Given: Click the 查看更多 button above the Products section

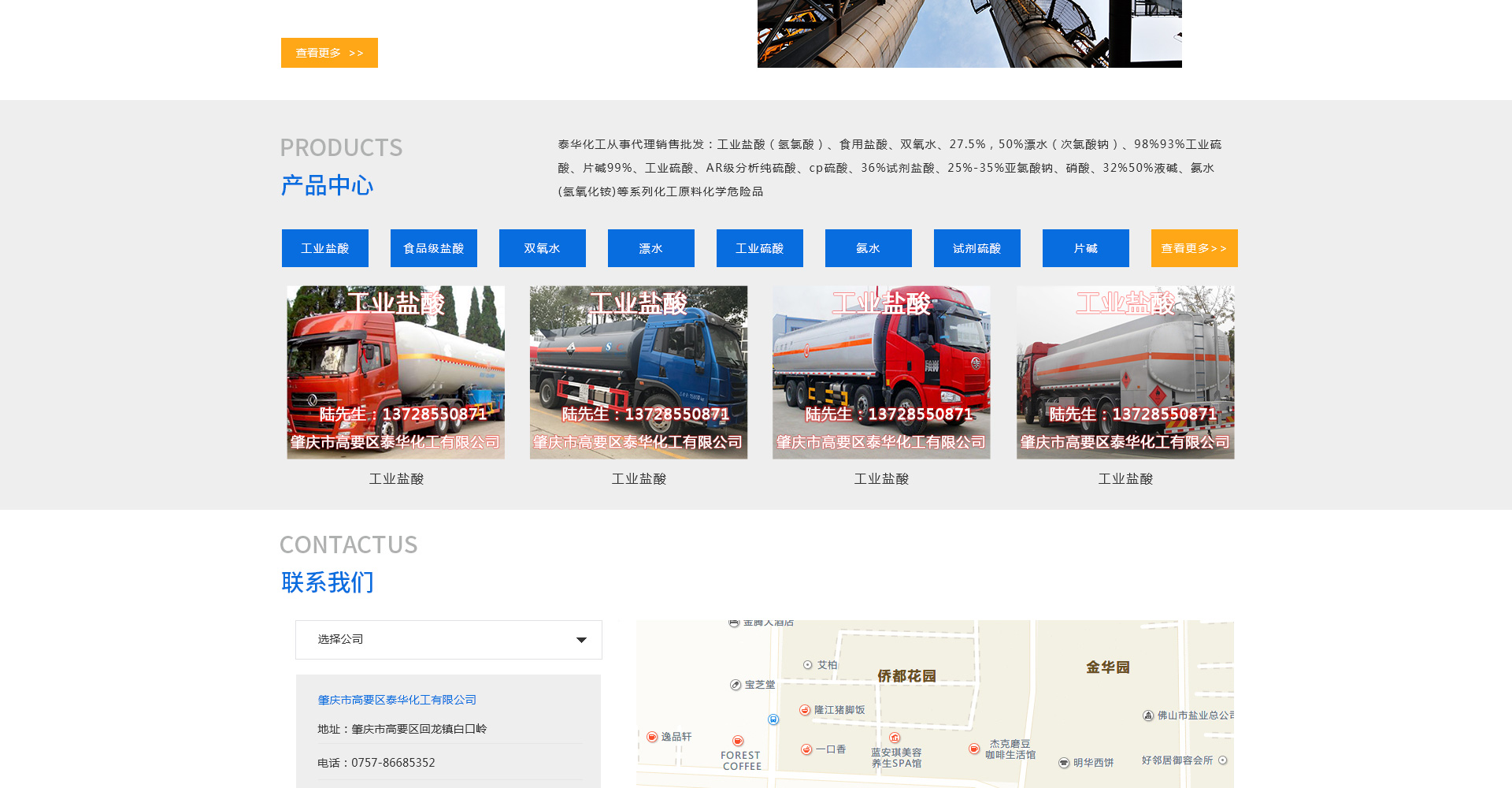Looking at the screenshot, I should click(329, 53).
